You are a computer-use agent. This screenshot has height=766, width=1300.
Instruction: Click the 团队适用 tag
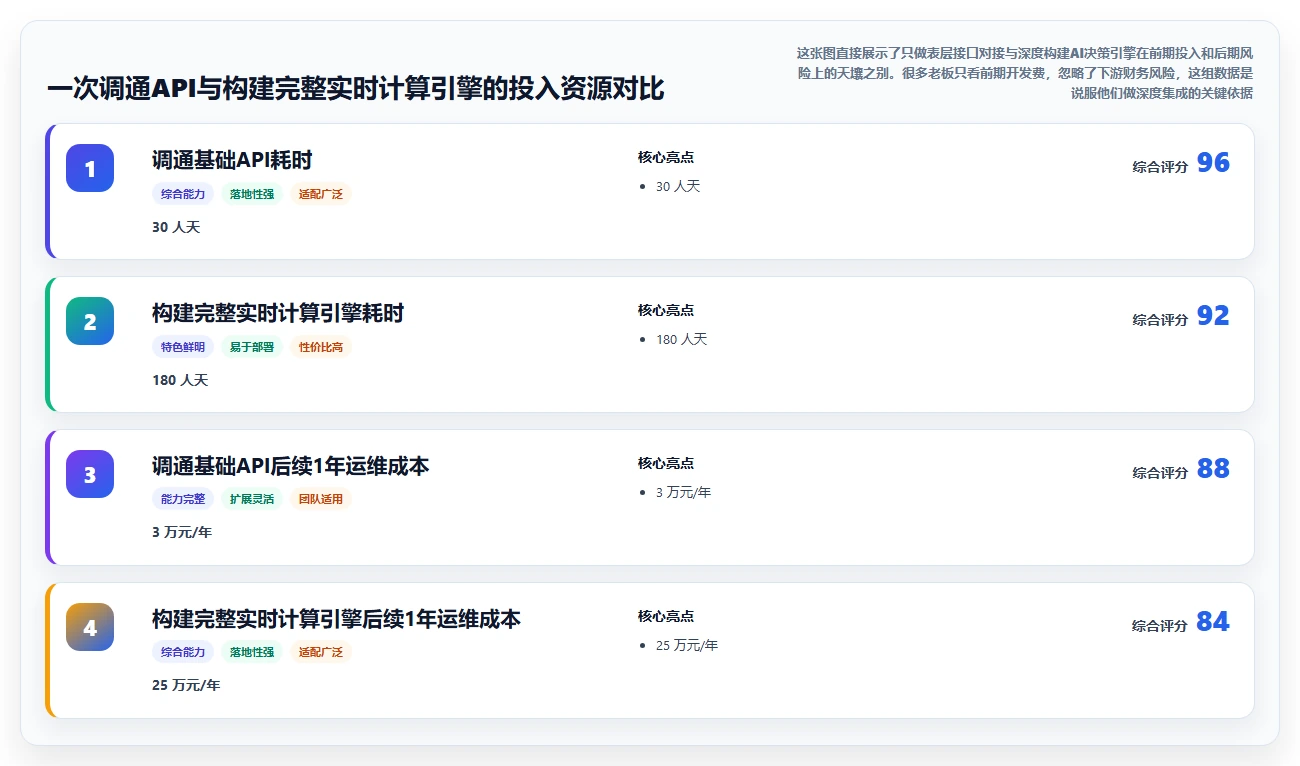321,499
